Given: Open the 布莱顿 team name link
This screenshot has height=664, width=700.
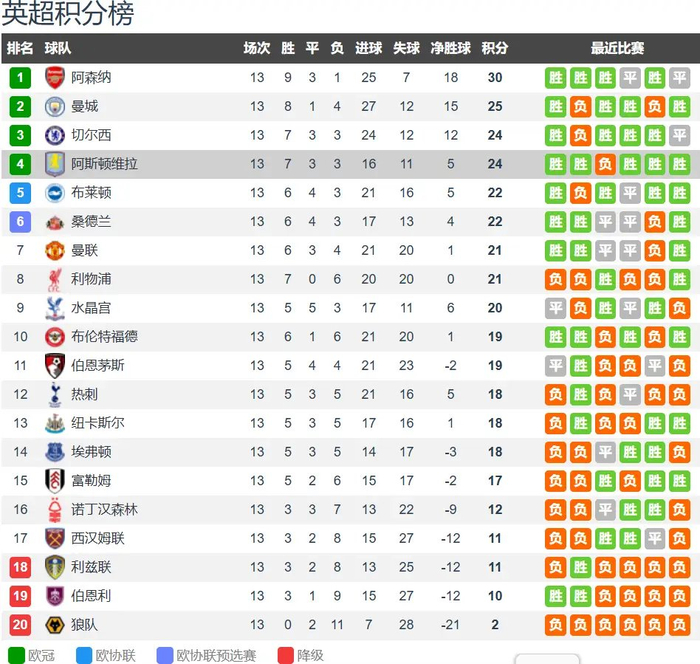Looking at the screenshot, I should (91, 193).
